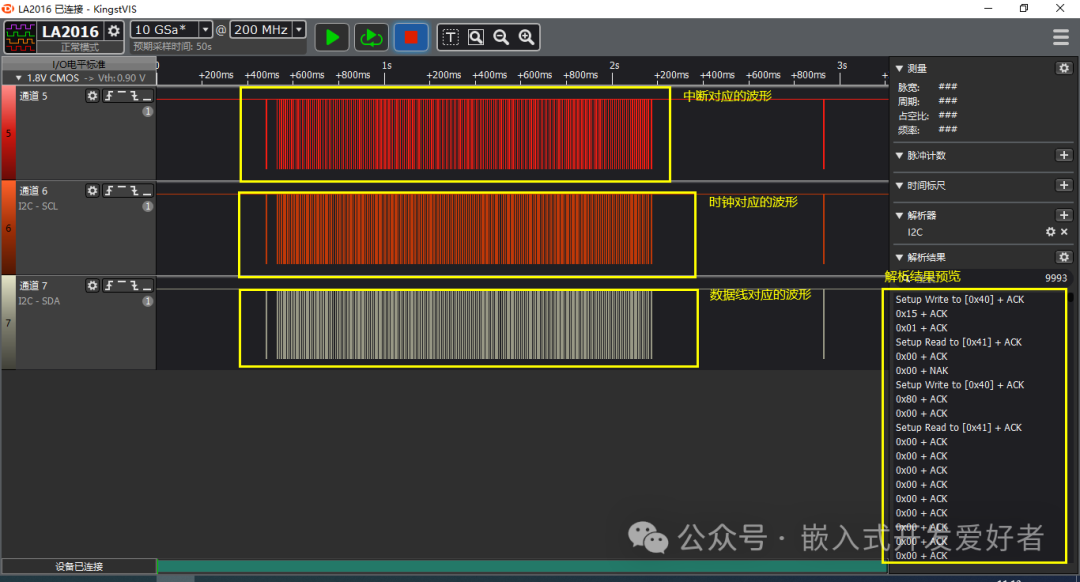Collapse the 测量 measurement section

point(899,68)
